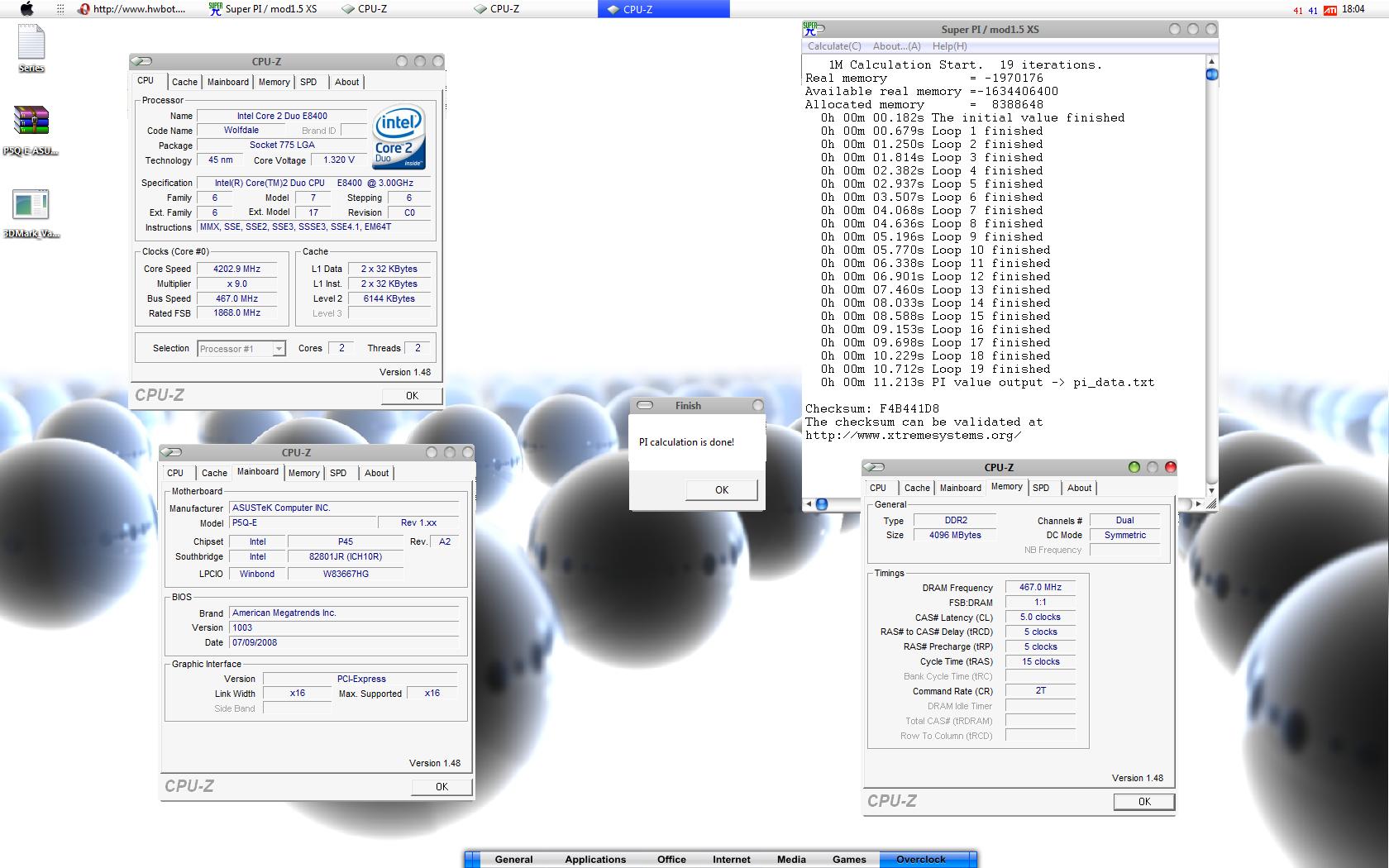Click the grid icon next to Apple logo
This screenshot has height=868, width=1389.
[x=60, y=9]
